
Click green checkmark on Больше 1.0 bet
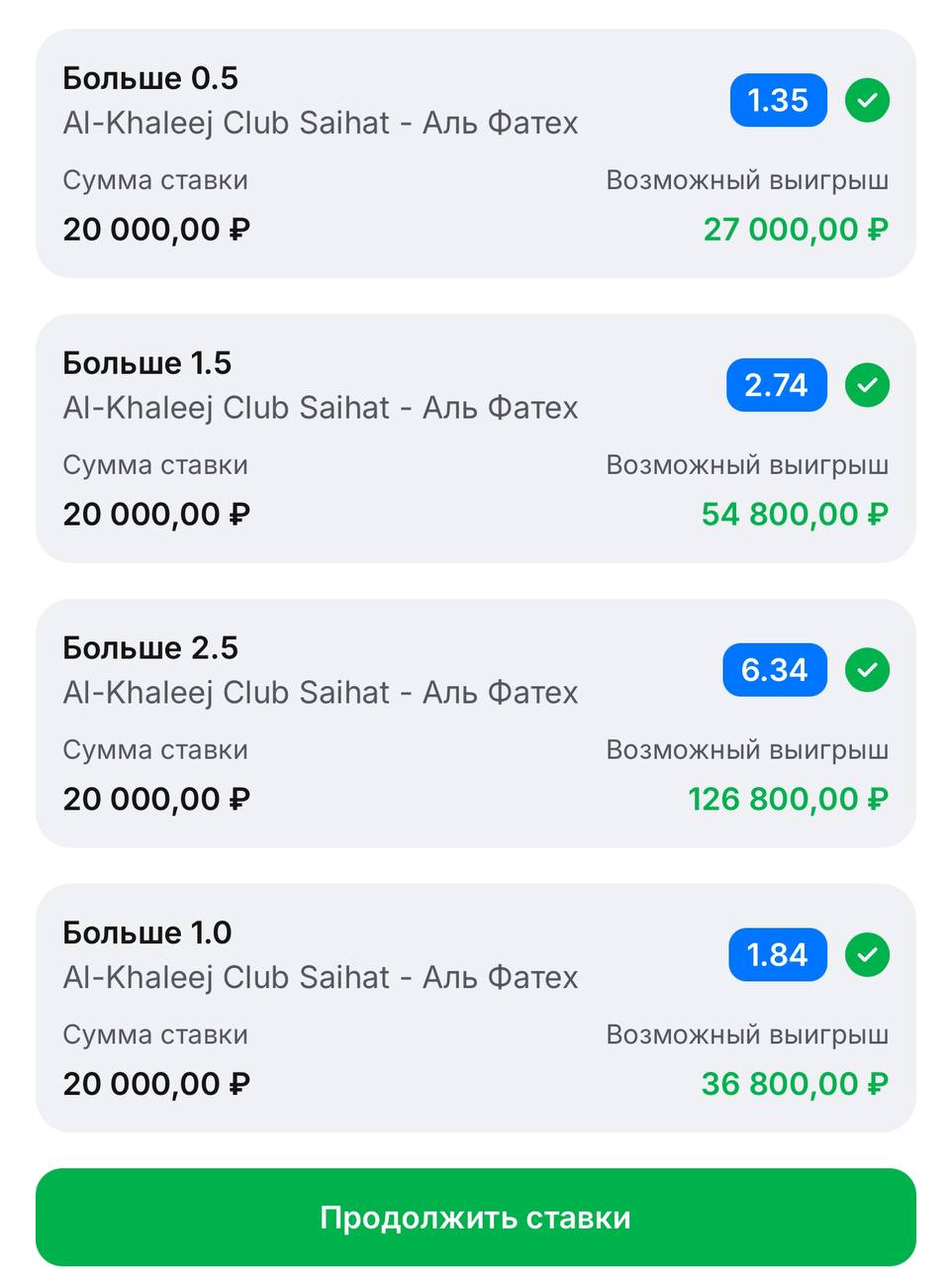pyautogui.click(x=867, y=955)
